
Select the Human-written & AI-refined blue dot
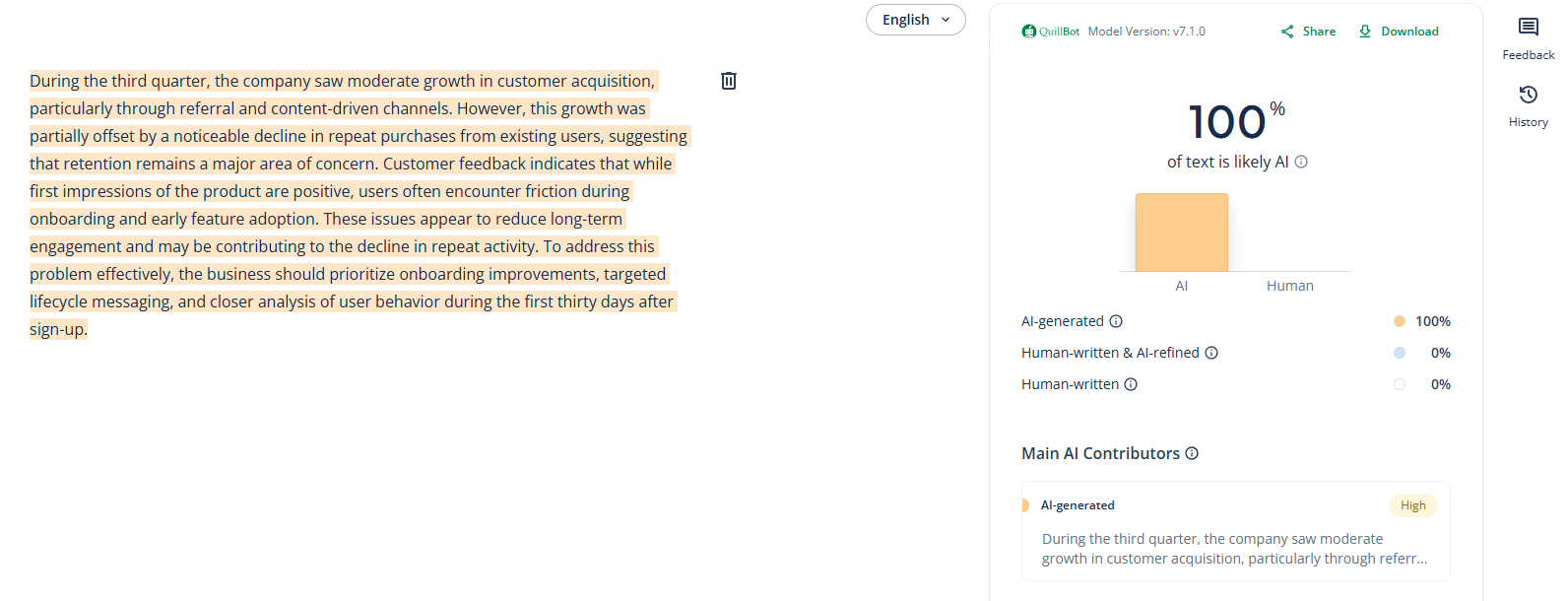[1400, 353]
